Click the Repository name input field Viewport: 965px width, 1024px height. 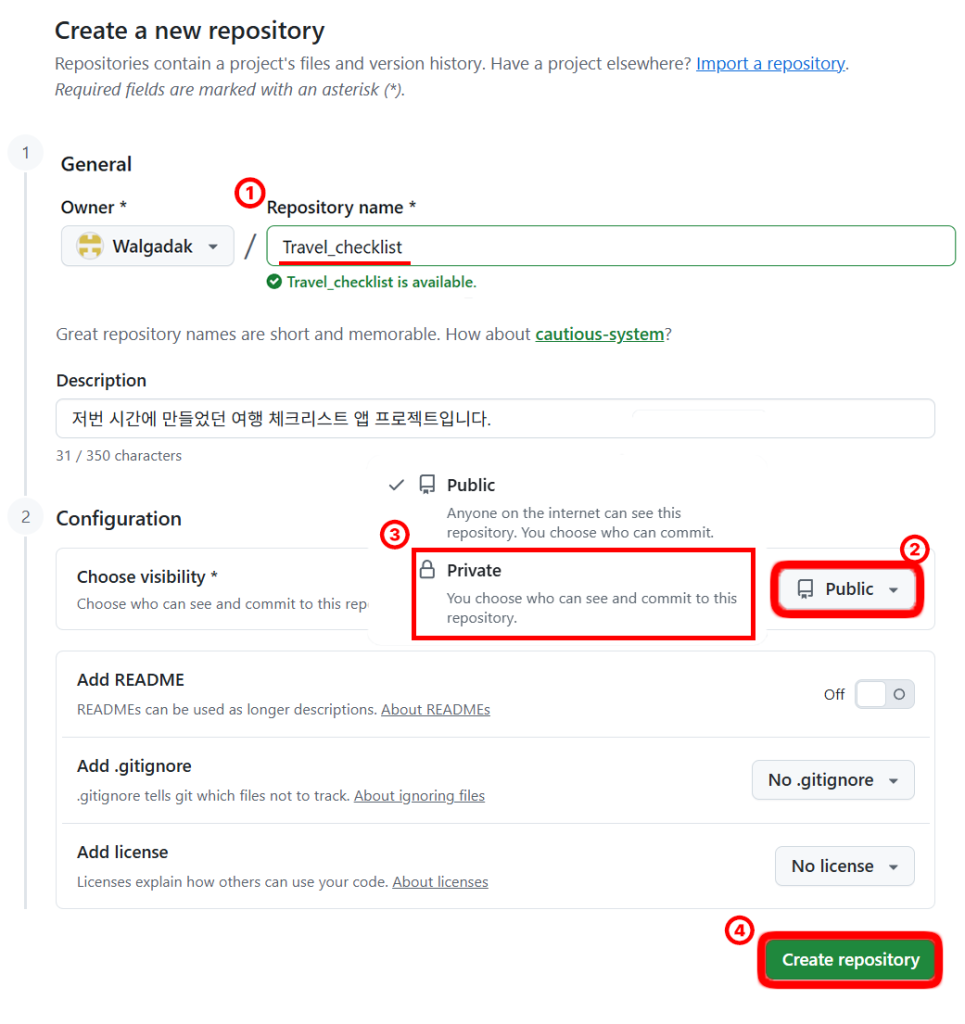click(x=611, y=246)
